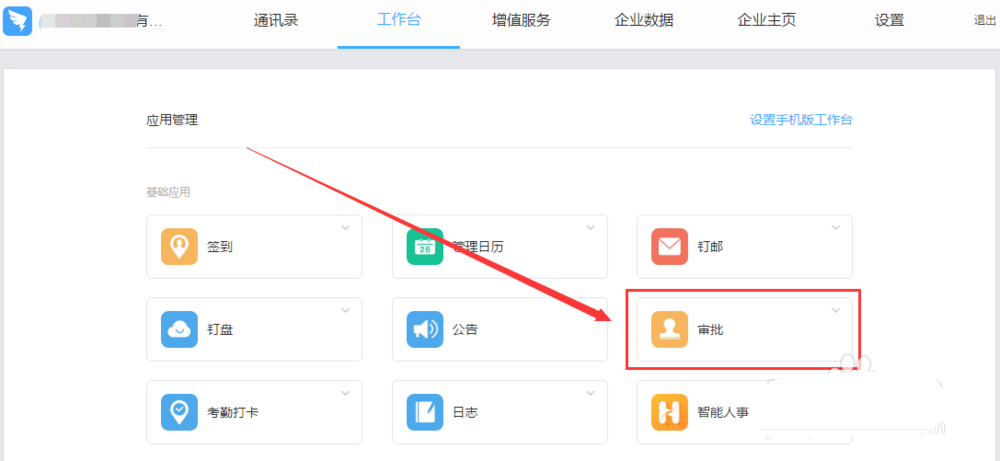Screen dimensions: 1000x461
Task: Open the 签到 check-in app icon
Action: 179,246
